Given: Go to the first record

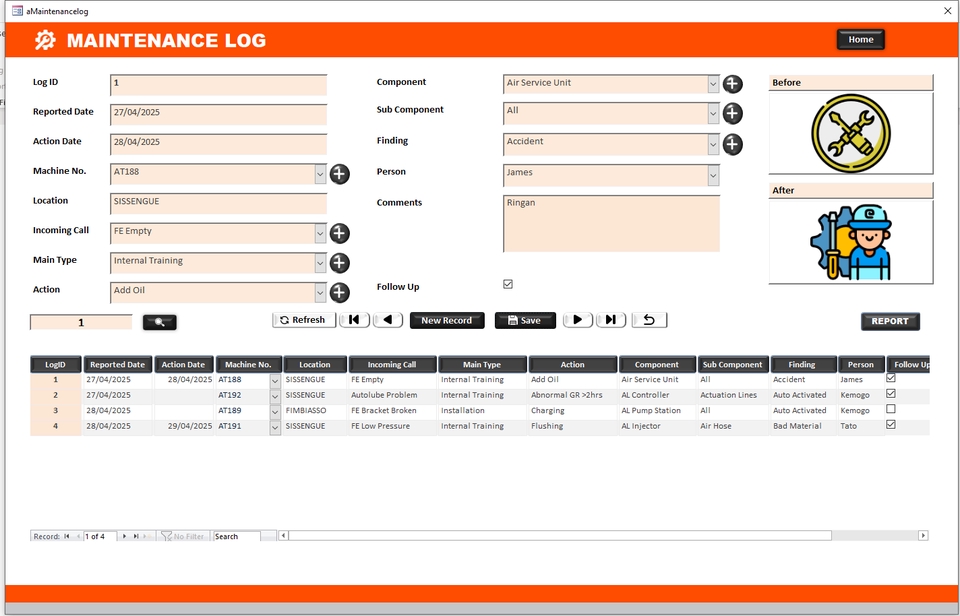Looking at the screenshot, I should click(x=354, y=320).
